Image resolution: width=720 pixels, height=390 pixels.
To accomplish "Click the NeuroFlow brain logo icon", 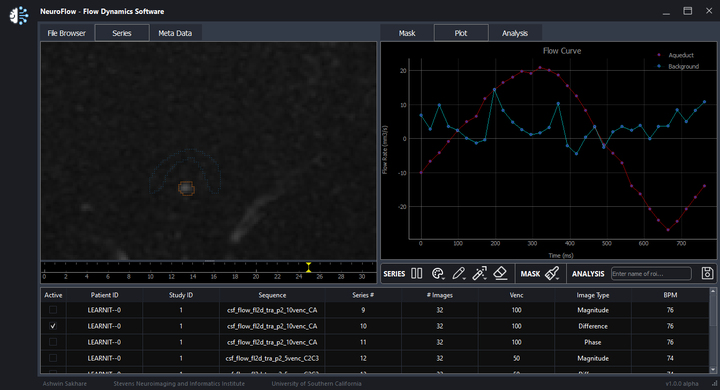I will pos(19,16).
